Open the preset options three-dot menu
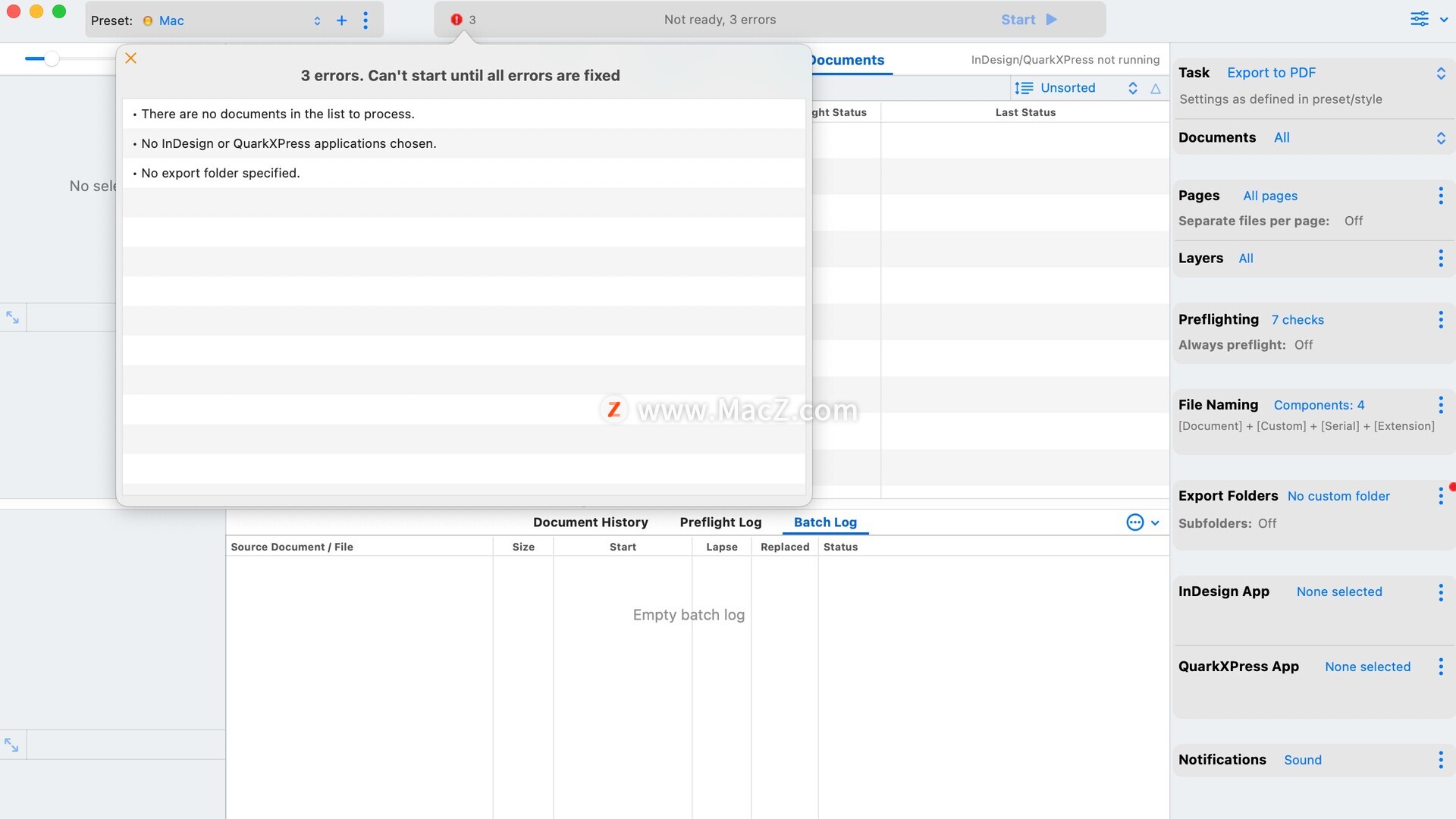Image resolution: width=1456 pixels, height=819 pixels. point(366,20)
